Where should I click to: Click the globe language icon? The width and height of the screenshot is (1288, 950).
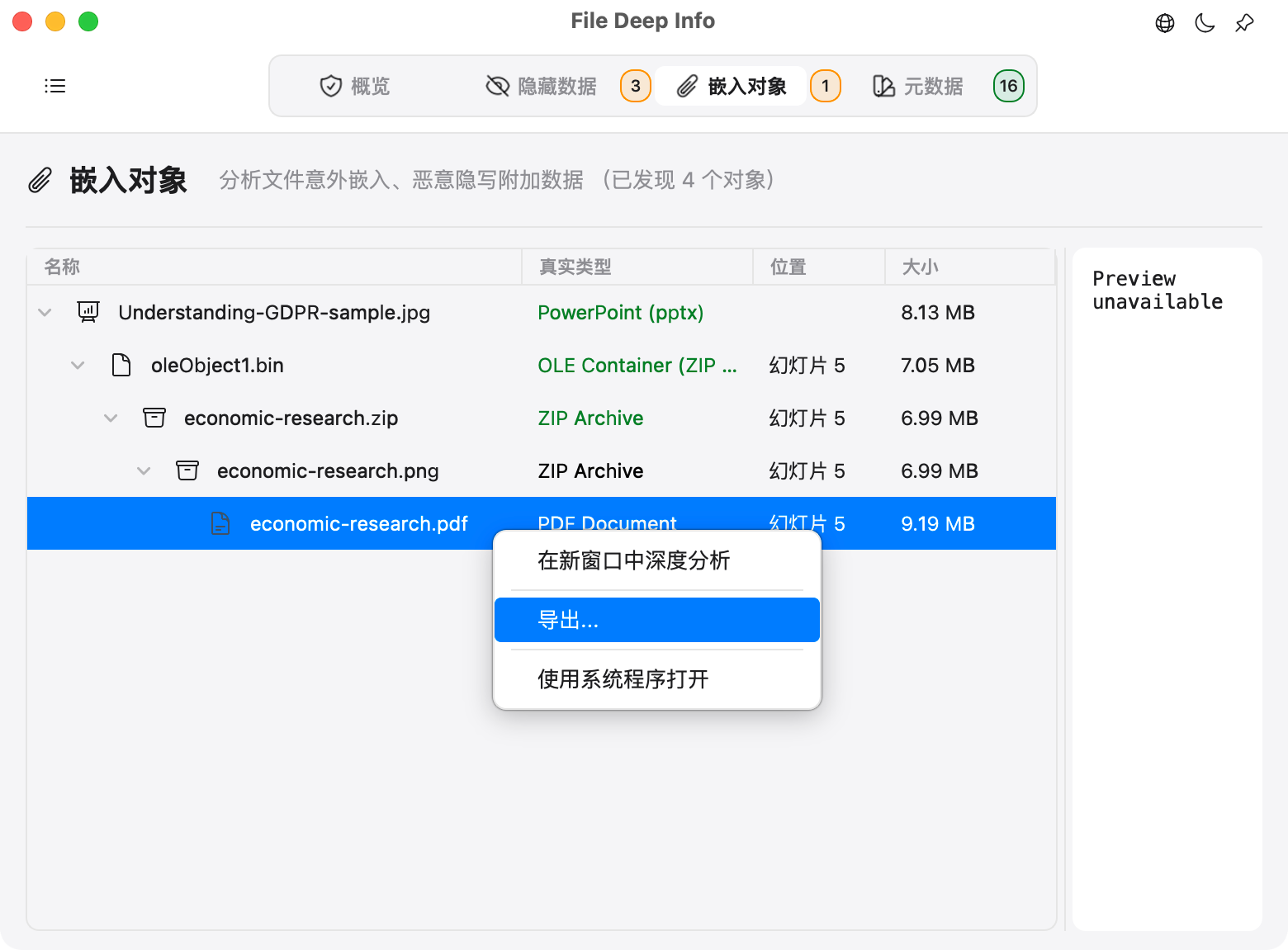click(1165, 23)
